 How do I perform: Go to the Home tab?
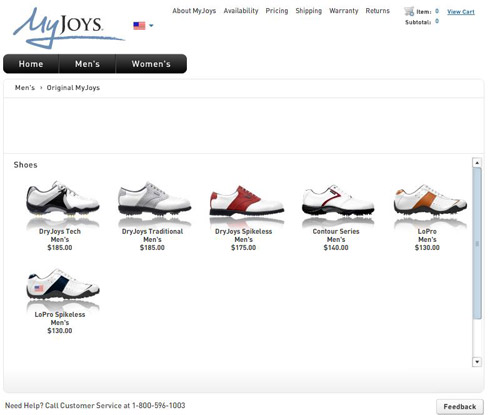(x=31, y=64)
